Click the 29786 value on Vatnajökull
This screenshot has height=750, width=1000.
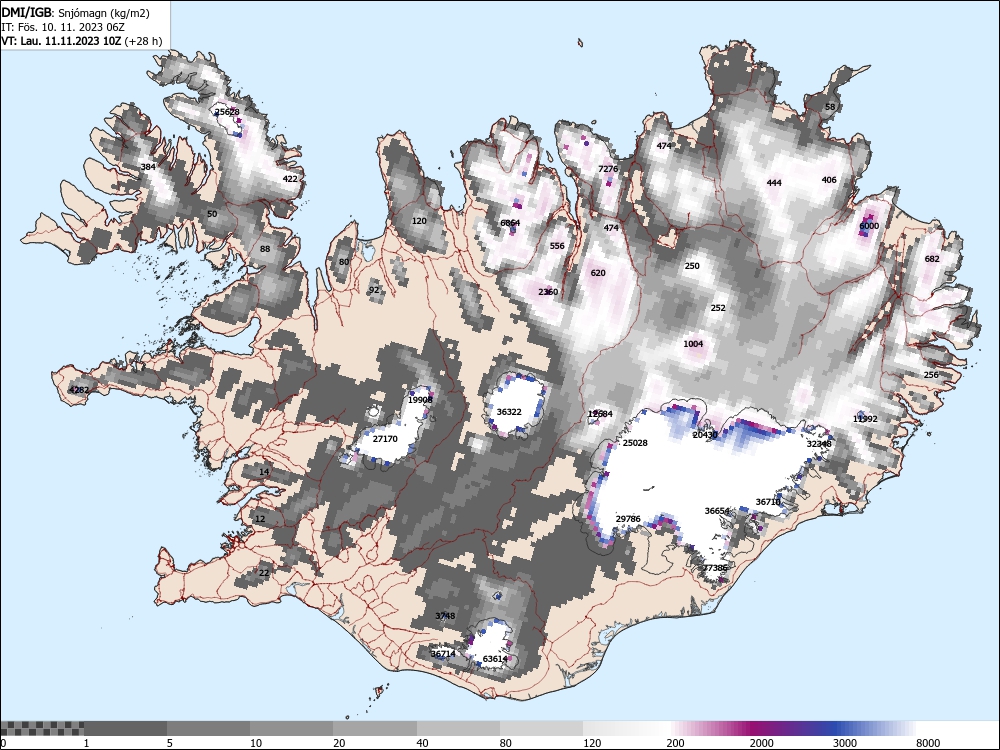click(x=628, y=518)
